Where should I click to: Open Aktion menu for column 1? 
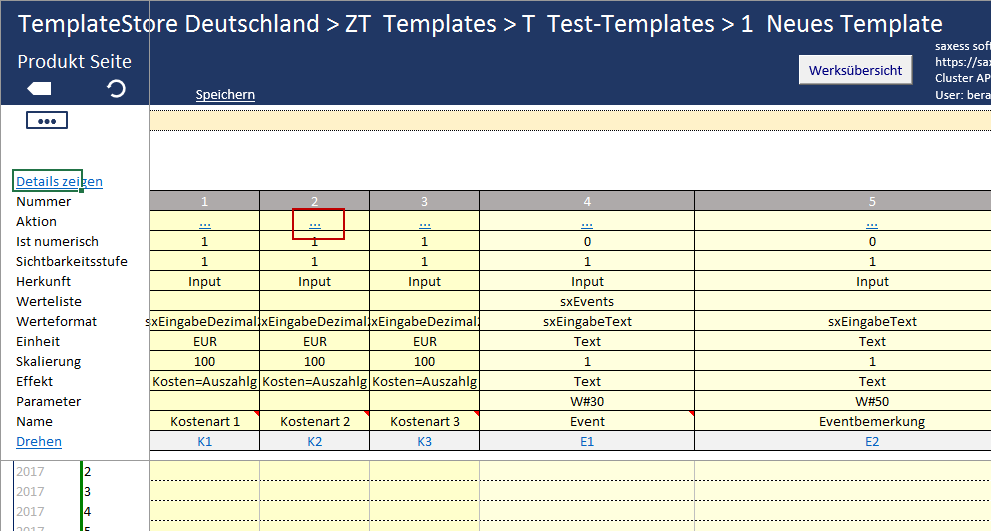(205, 222)
